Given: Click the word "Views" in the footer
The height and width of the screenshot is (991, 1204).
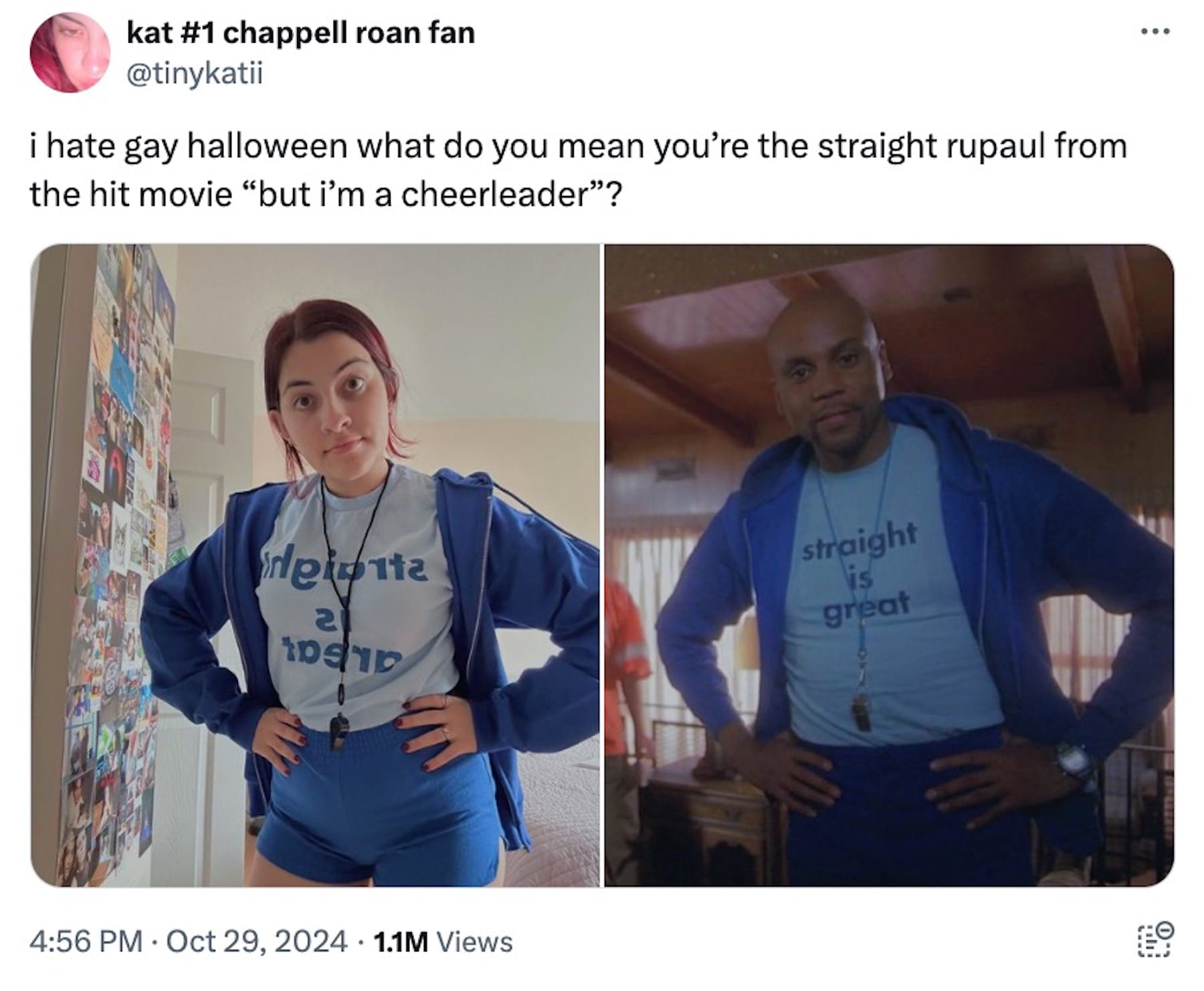Looking at the screenshot, I should click(474, 942).
